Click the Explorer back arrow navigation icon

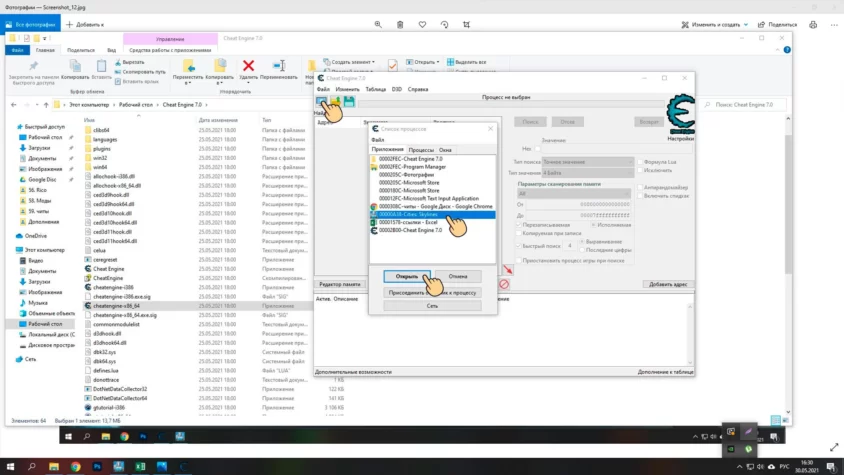14,104
